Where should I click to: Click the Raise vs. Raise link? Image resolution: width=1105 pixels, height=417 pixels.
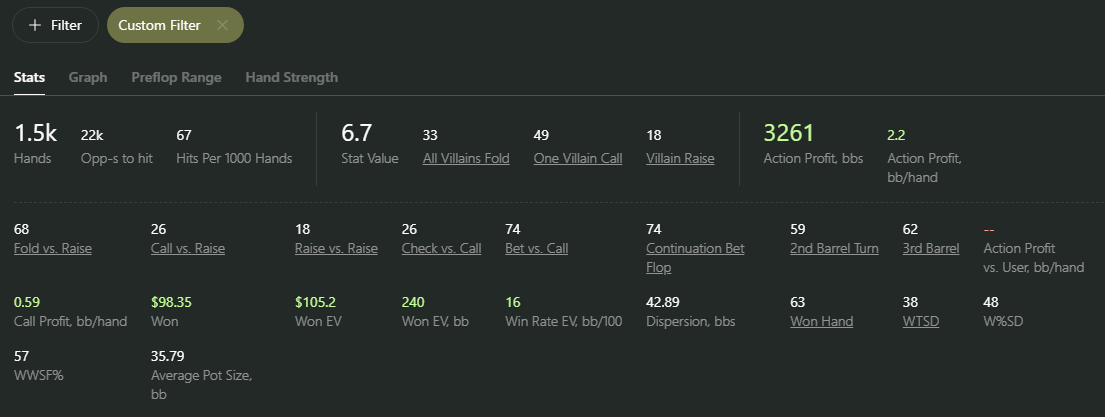pos(336,249)
